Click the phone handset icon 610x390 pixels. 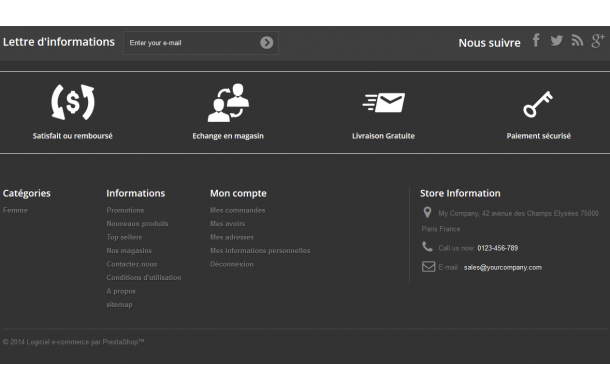click(x=427, y=247)
